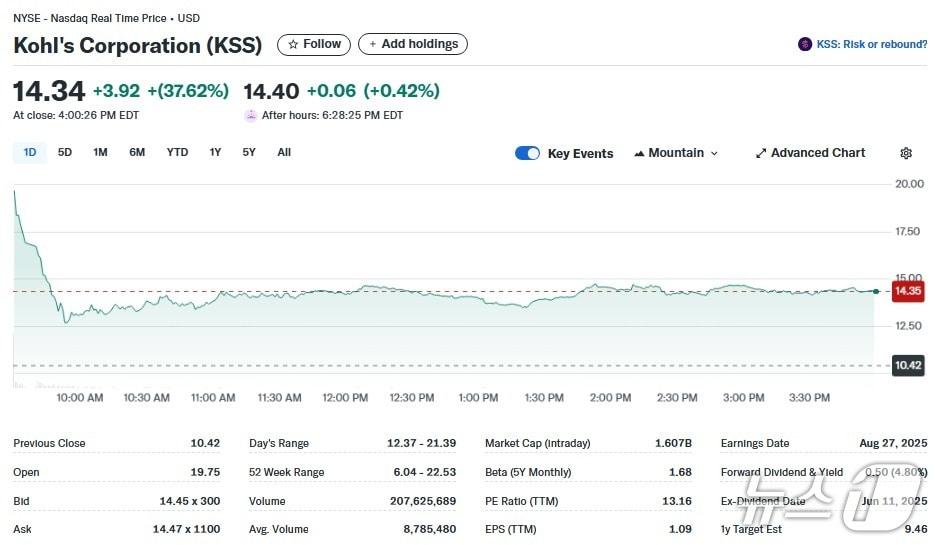Show the All time range
935x545 pixels.
[x=284, y=152]
